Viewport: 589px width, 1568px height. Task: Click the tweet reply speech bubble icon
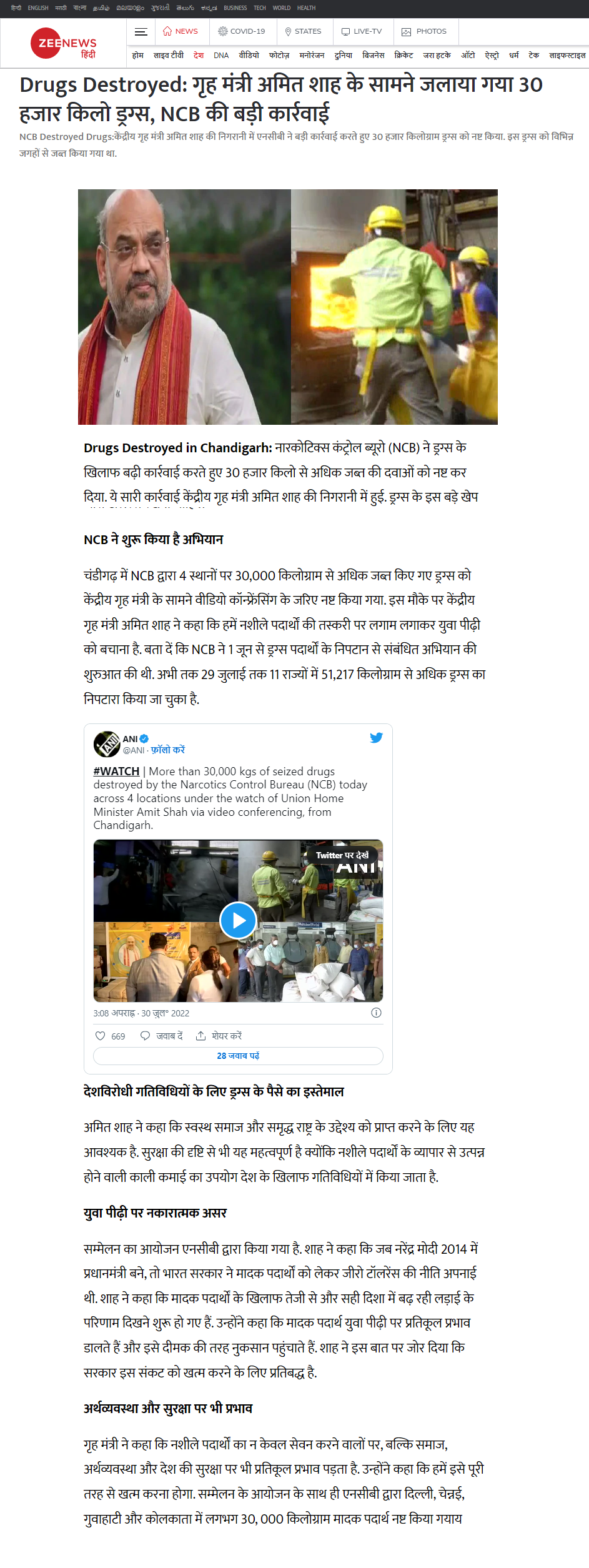click(x=145, y=1036)
